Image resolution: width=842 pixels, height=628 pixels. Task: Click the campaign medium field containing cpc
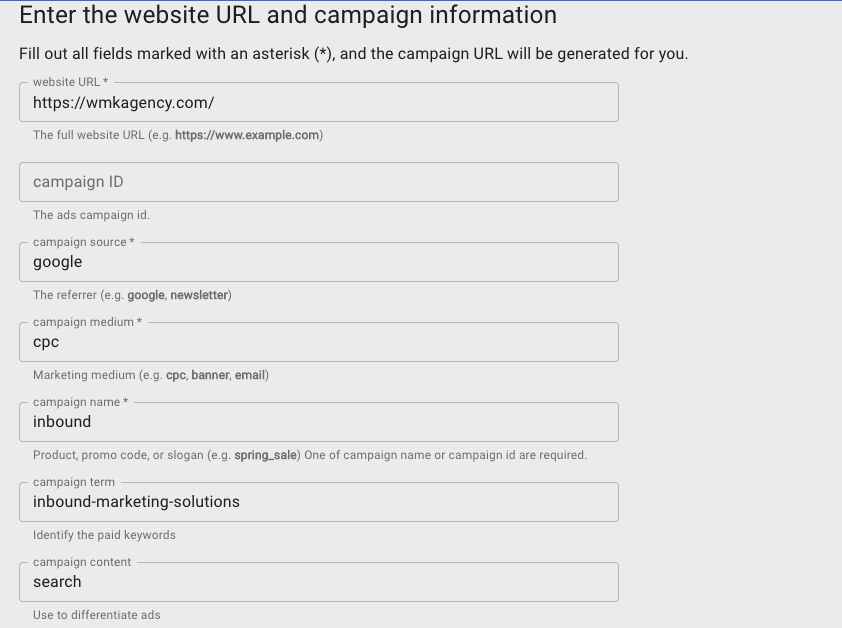click(x=318, y=341)
